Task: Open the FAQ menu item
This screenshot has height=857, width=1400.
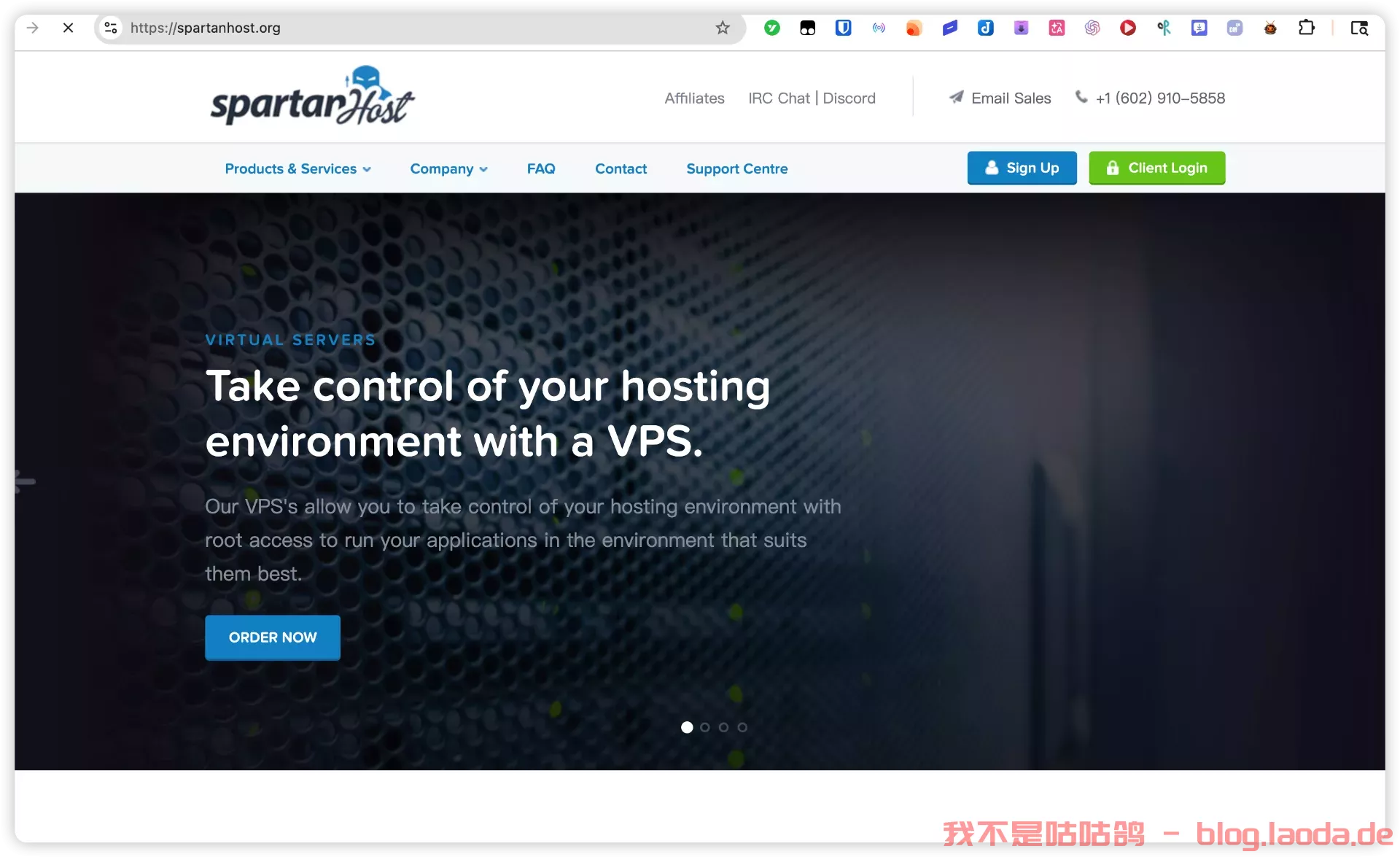Action: [x=541, y=168]
